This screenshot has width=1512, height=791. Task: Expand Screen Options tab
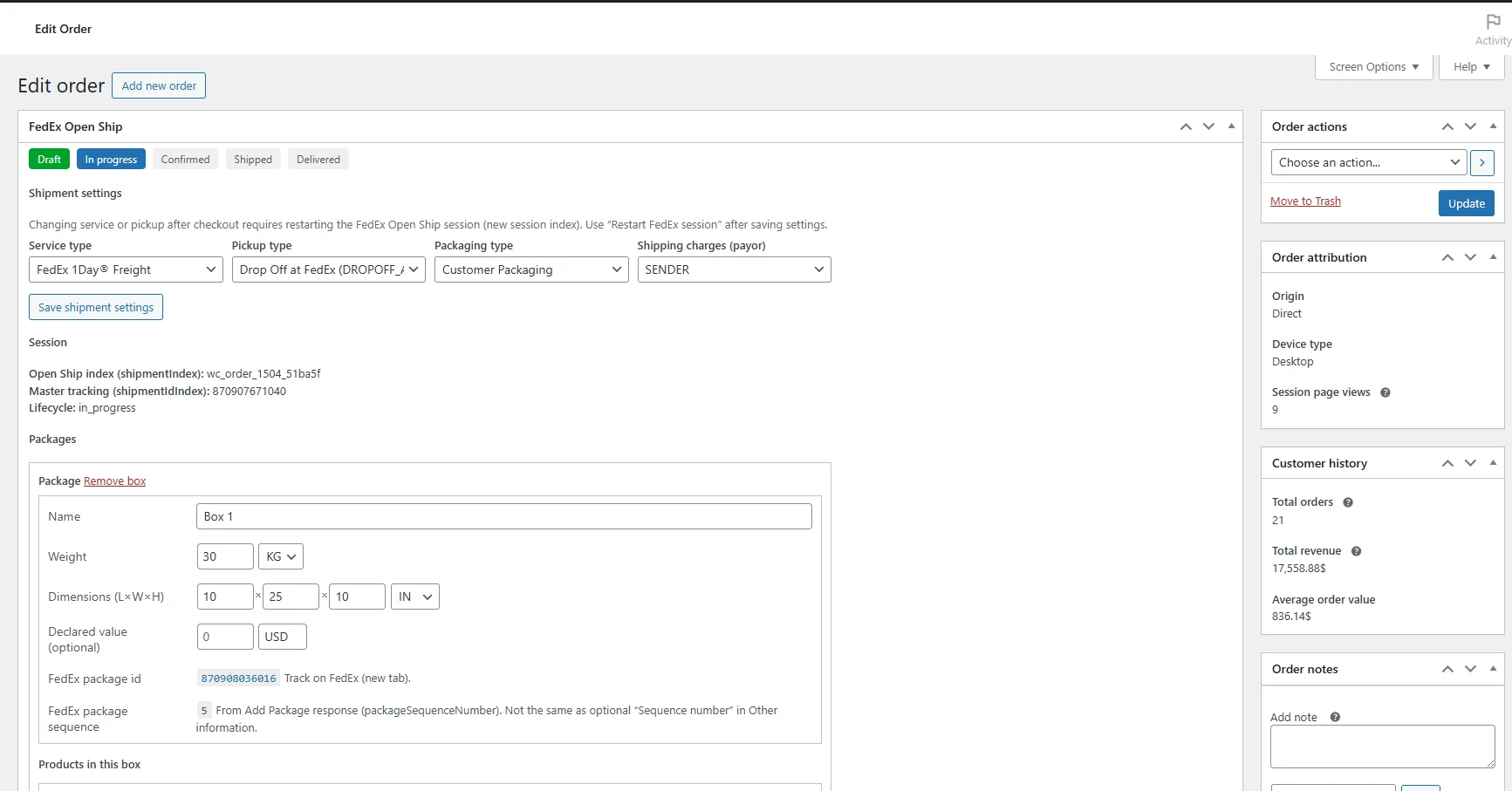(1373, 67)
